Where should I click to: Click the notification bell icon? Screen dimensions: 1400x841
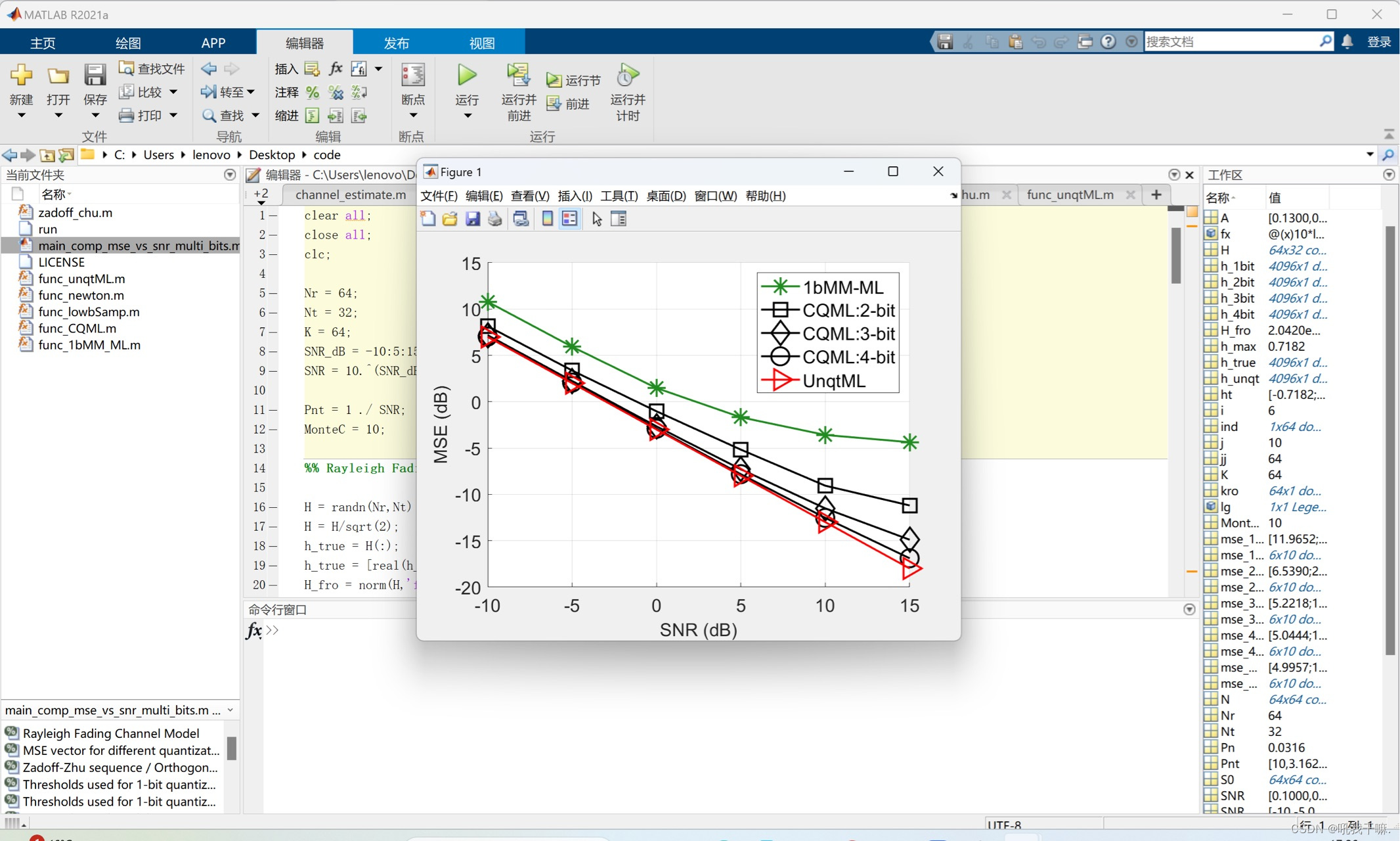point(1347,42)
